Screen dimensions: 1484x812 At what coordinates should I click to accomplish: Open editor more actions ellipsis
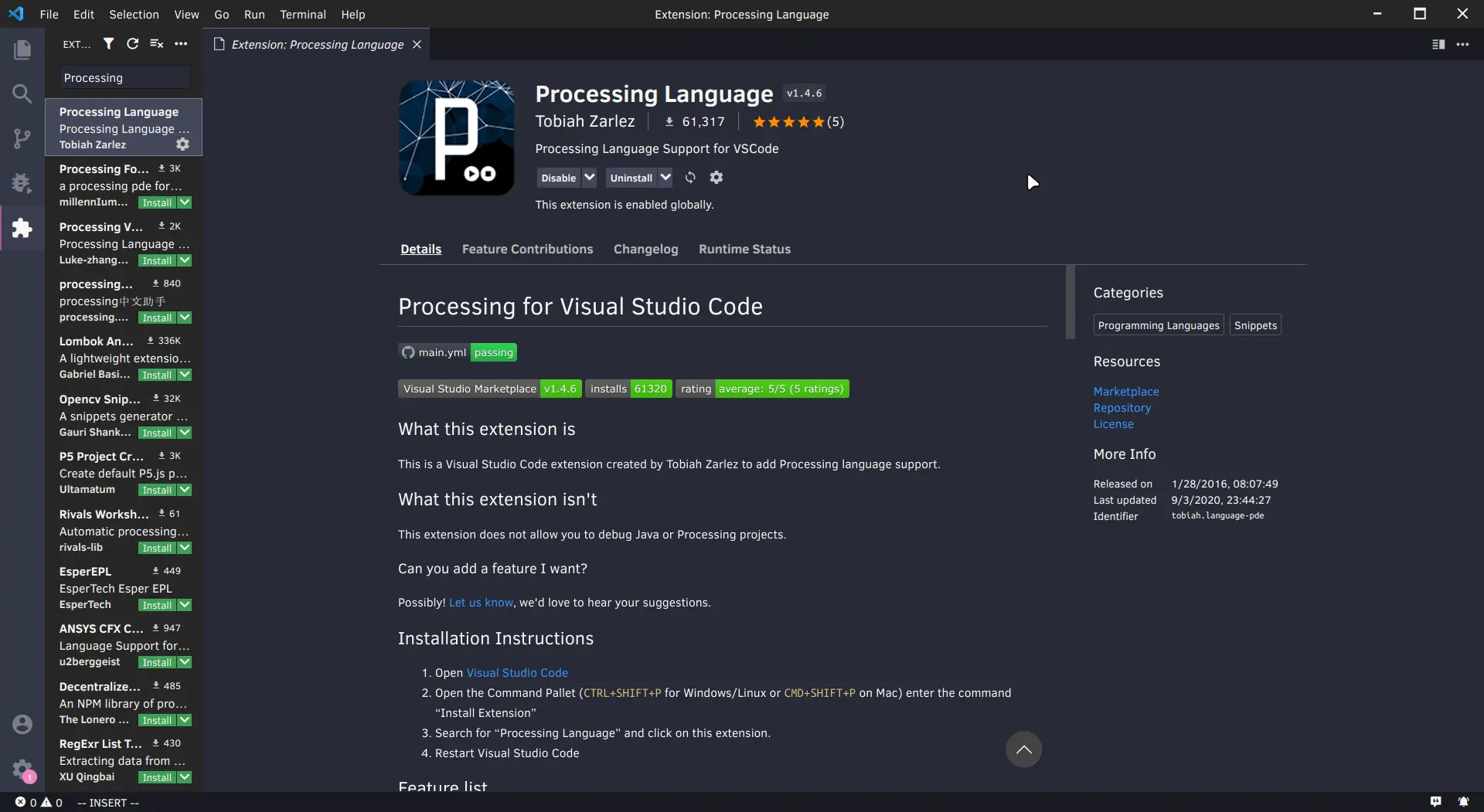(x=1462, y=45)
